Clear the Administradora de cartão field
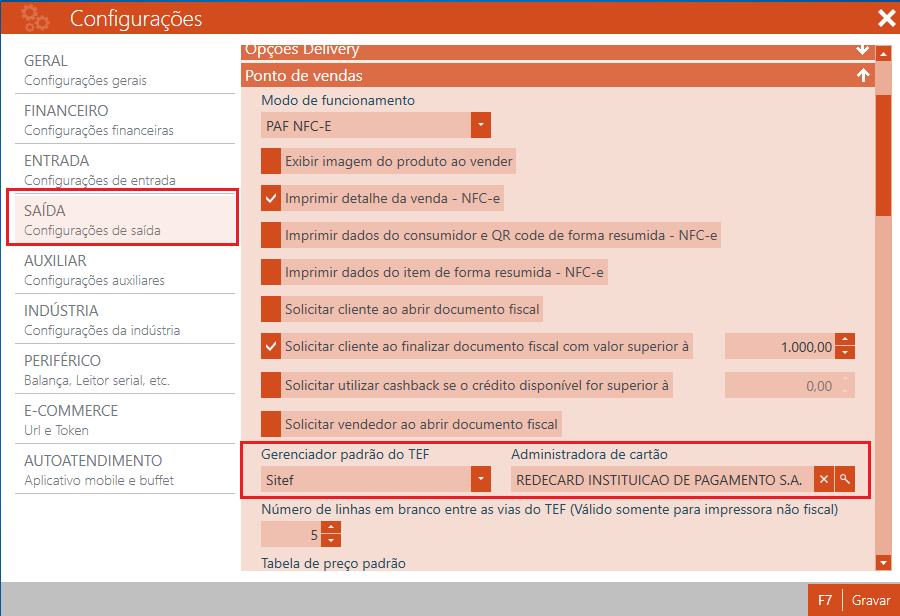Viewport: 900px width, 616px height. pos(824,480)
